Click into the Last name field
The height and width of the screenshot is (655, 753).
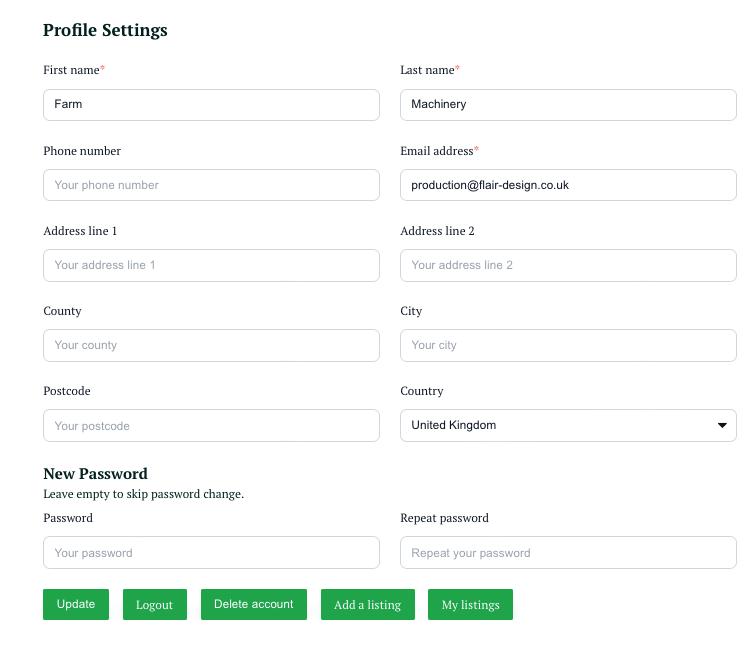tap(568, 105)
